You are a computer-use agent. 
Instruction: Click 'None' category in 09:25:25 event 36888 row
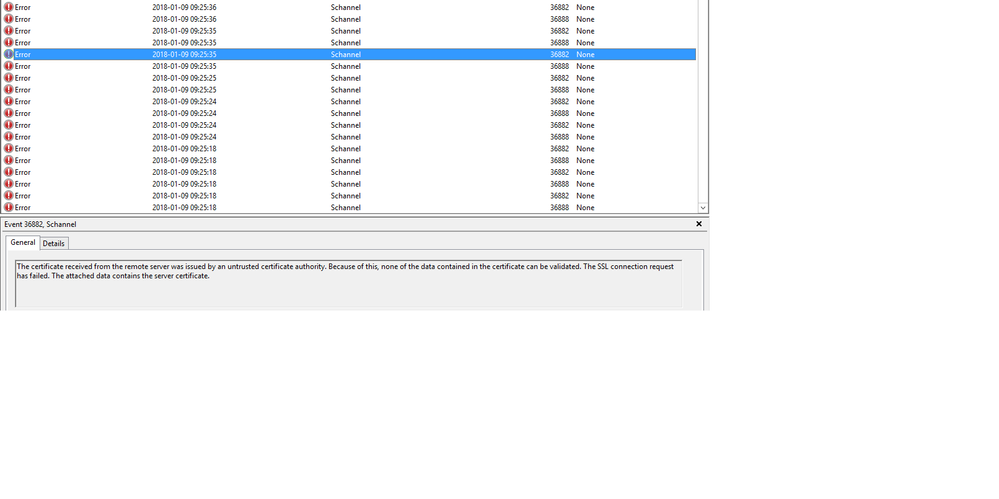click(x=585, y=90)
